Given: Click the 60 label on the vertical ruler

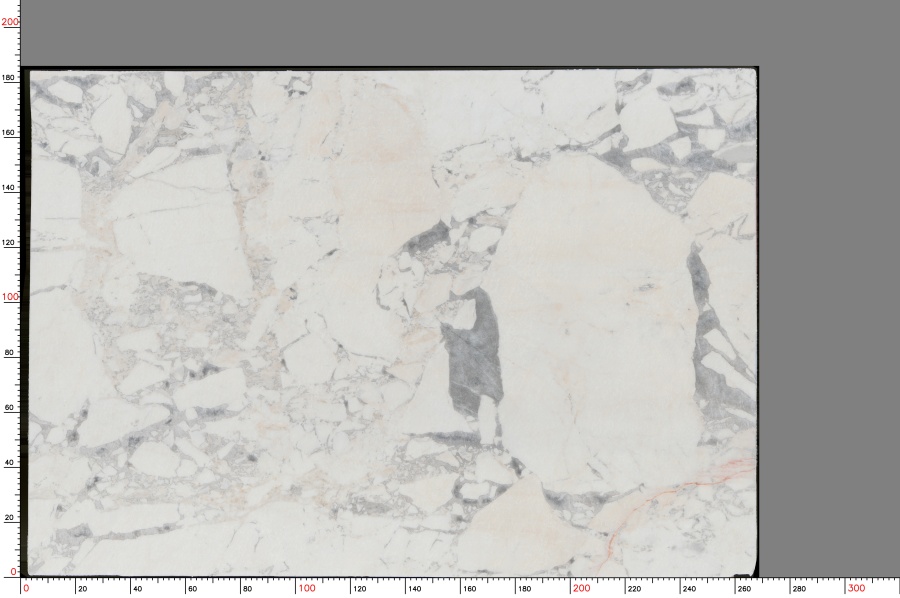Looking at the screenshot, I should pos(9,408).
